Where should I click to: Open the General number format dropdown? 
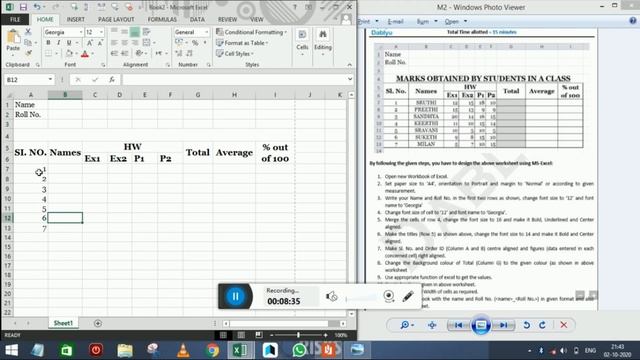(x=207, y=32)
